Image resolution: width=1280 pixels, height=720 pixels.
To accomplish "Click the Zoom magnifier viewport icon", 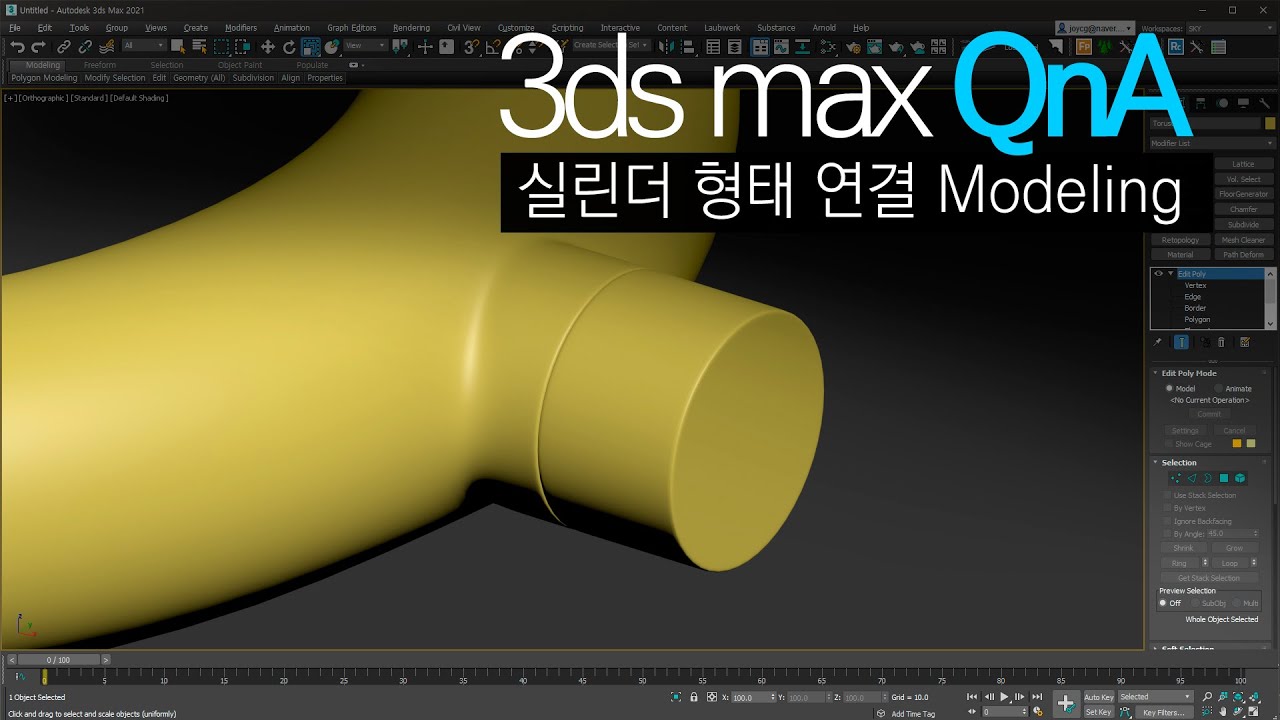I will tap(1207, 697).
